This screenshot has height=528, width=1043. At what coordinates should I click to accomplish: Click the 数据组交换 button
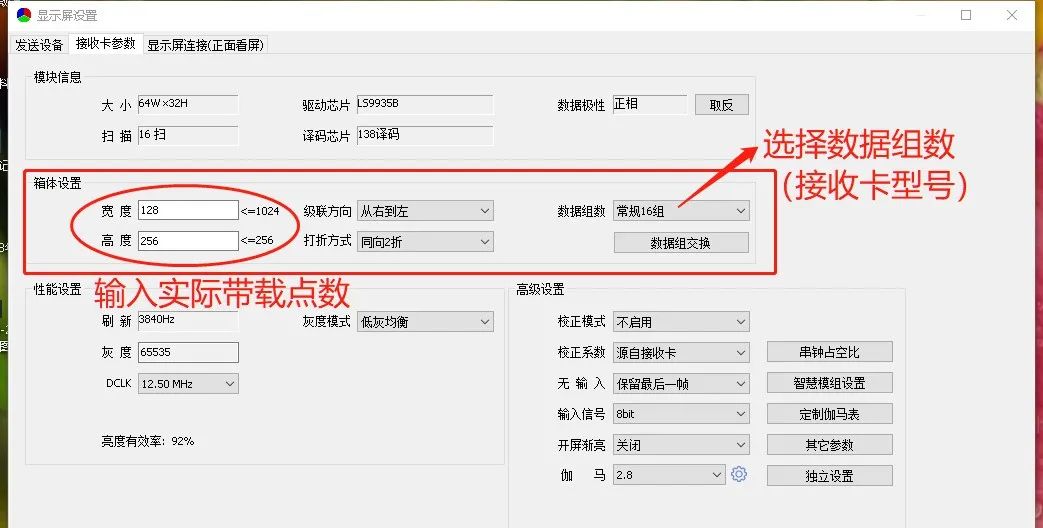[x=681, y=243]
